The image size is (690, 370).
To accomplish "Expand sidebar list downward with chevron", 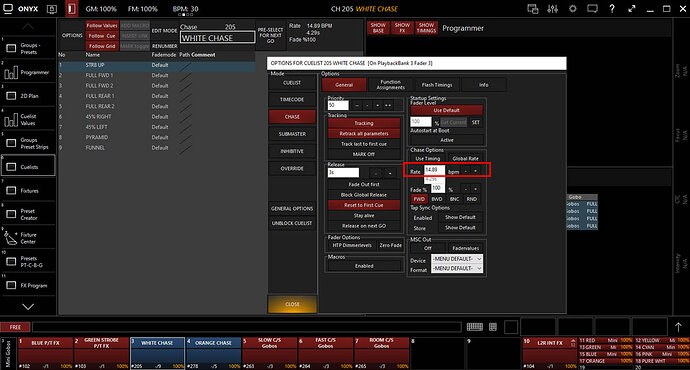I will point(28,307).
